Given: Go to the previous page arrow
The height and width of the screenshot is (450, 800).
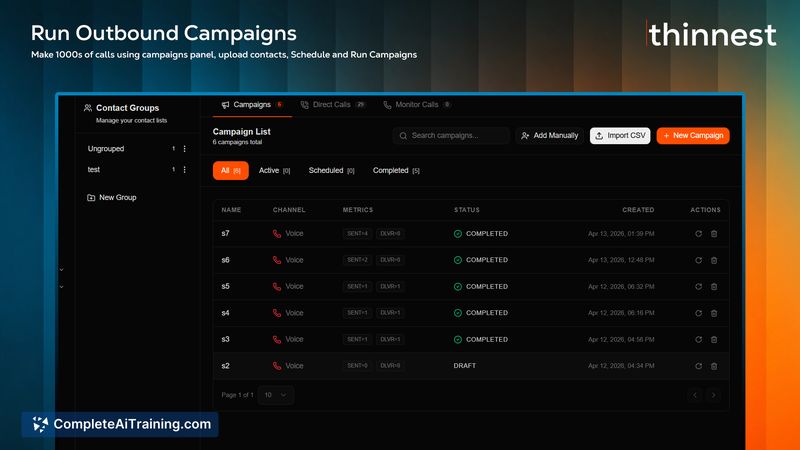Looking at the screenshot, I should click(694, 395).
